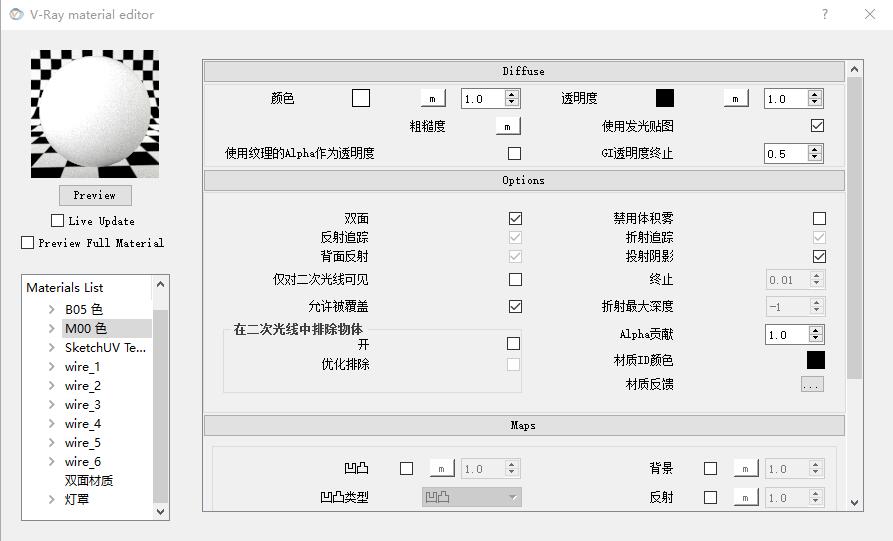Click the 反射 map 'm' button
Viewport: 893px width, 541px height.
click(x=744, y=497)
